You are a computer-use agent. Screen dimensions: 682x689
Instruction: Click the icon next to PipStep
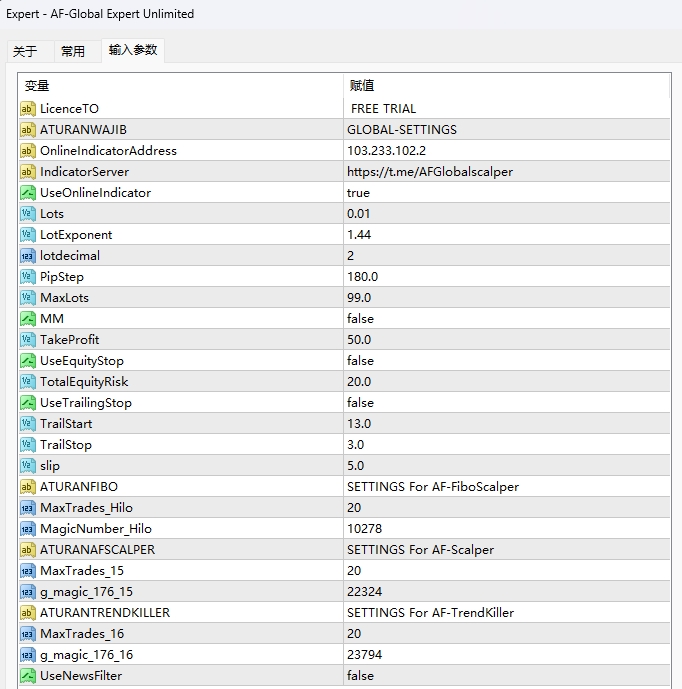point(28,276)
